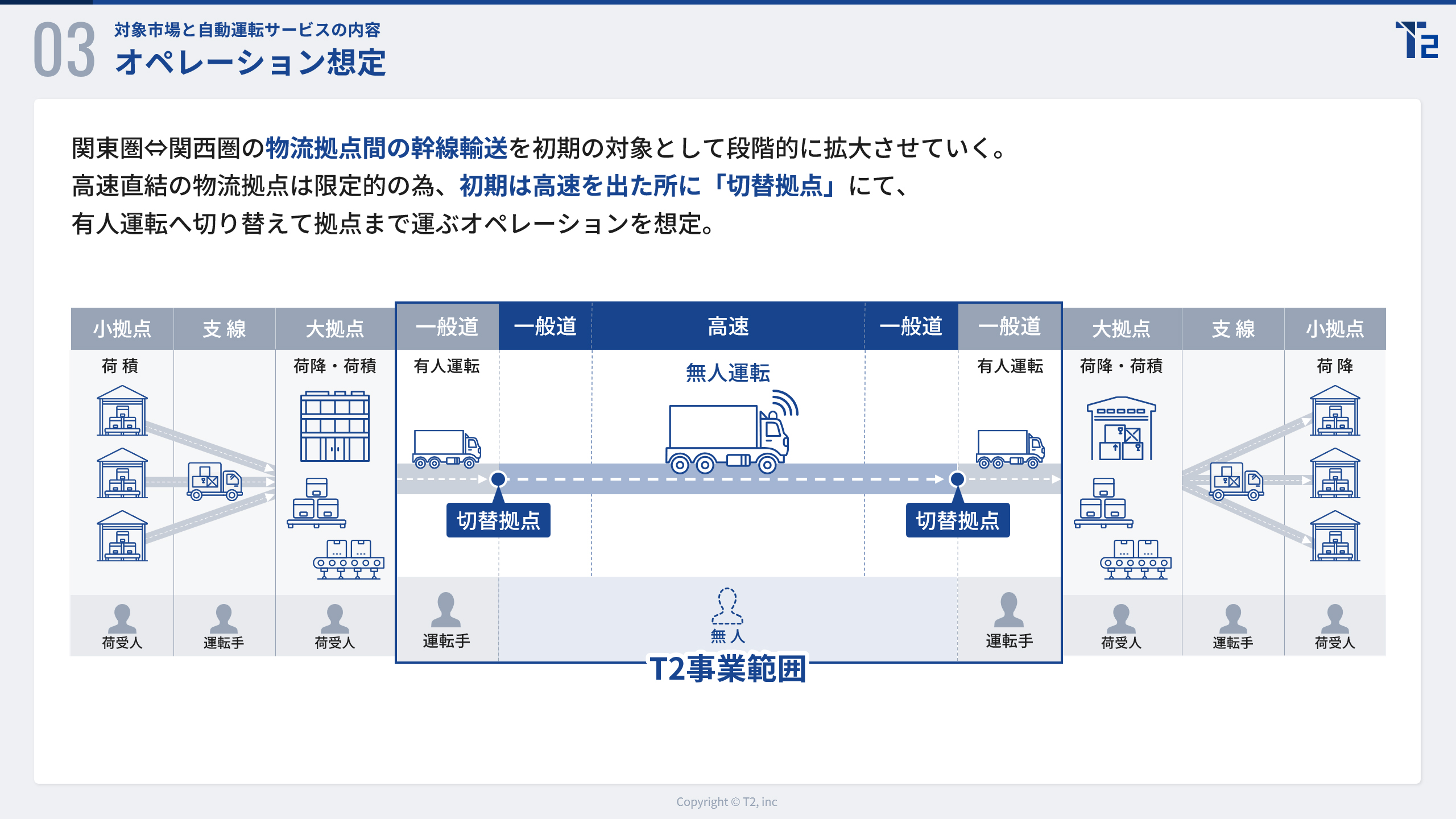Viewport: 1456px width, 819px height.
Task: Click the T2事業範囲 caption text
Action: pyautogui.click(x=727, y=668)
